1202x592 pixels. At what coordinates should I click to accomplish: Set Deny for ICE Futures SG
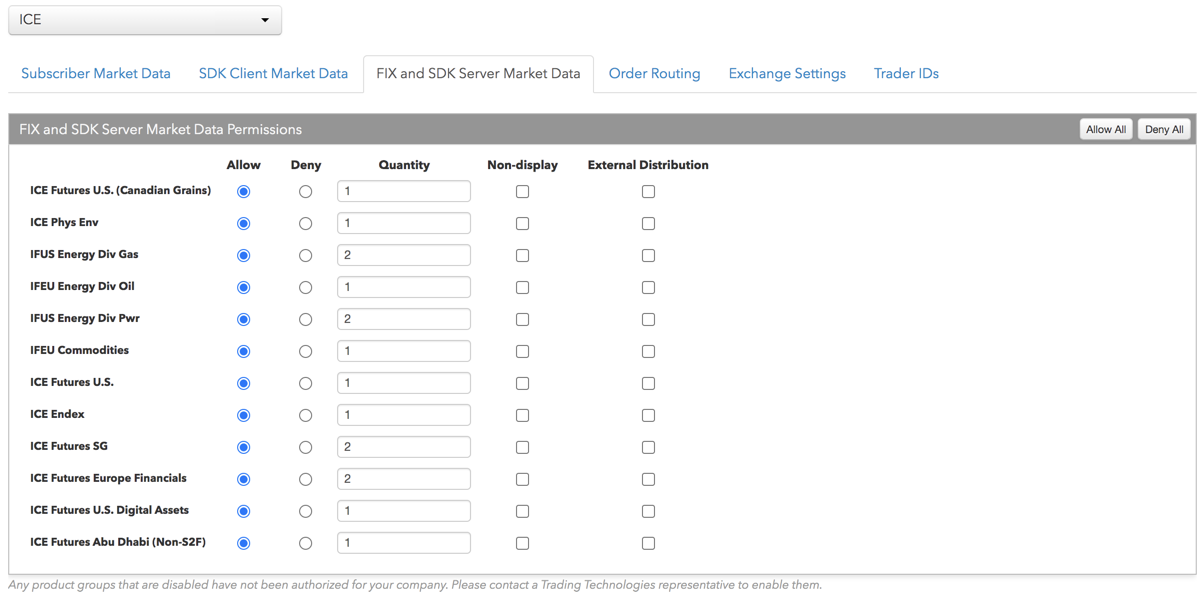[x=305, y=447]
